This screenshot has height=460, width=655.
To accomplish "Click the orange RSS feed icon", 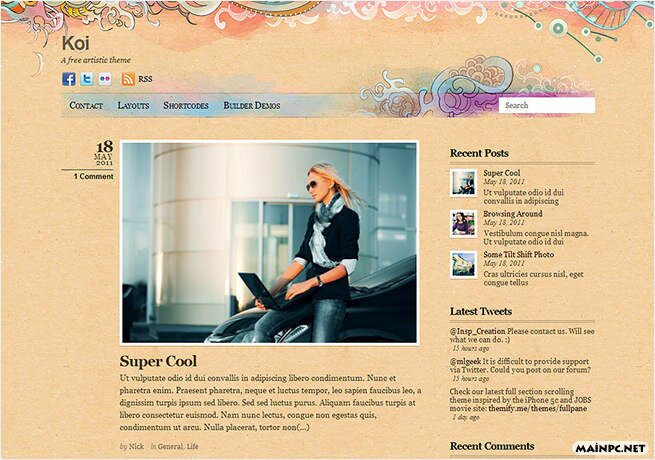I will coord(128,79).
